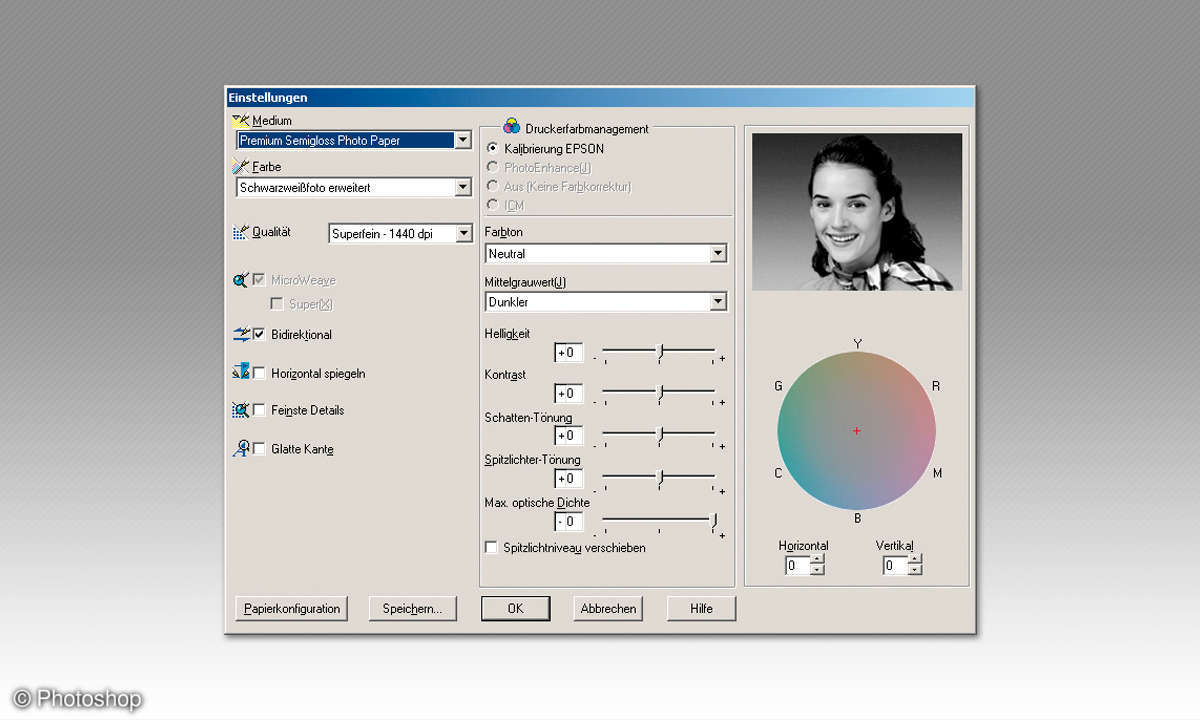Click the Kontrast slider handle
The width and height of the screenshot is (1200, 720).
tap(660, 393)
